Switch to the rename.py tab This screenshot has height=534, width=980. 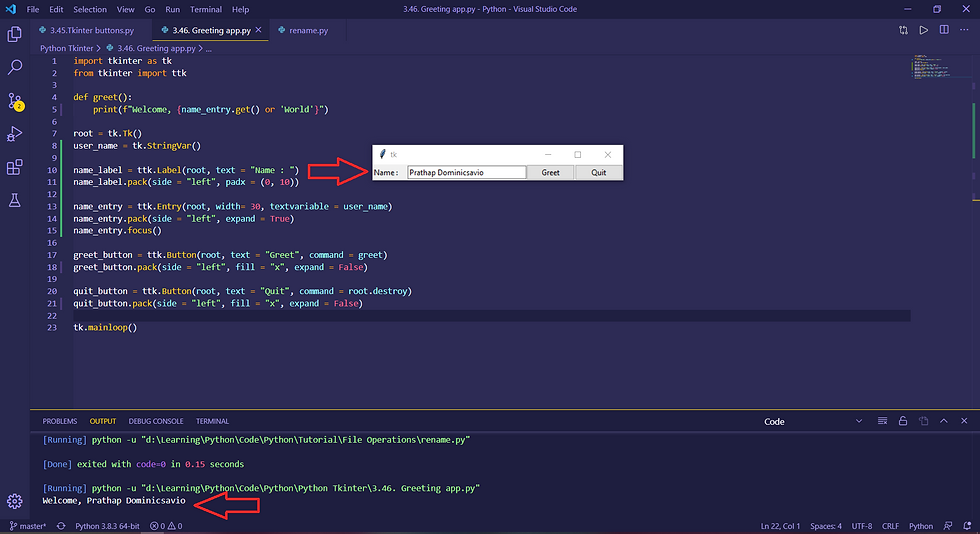[308, 30]
